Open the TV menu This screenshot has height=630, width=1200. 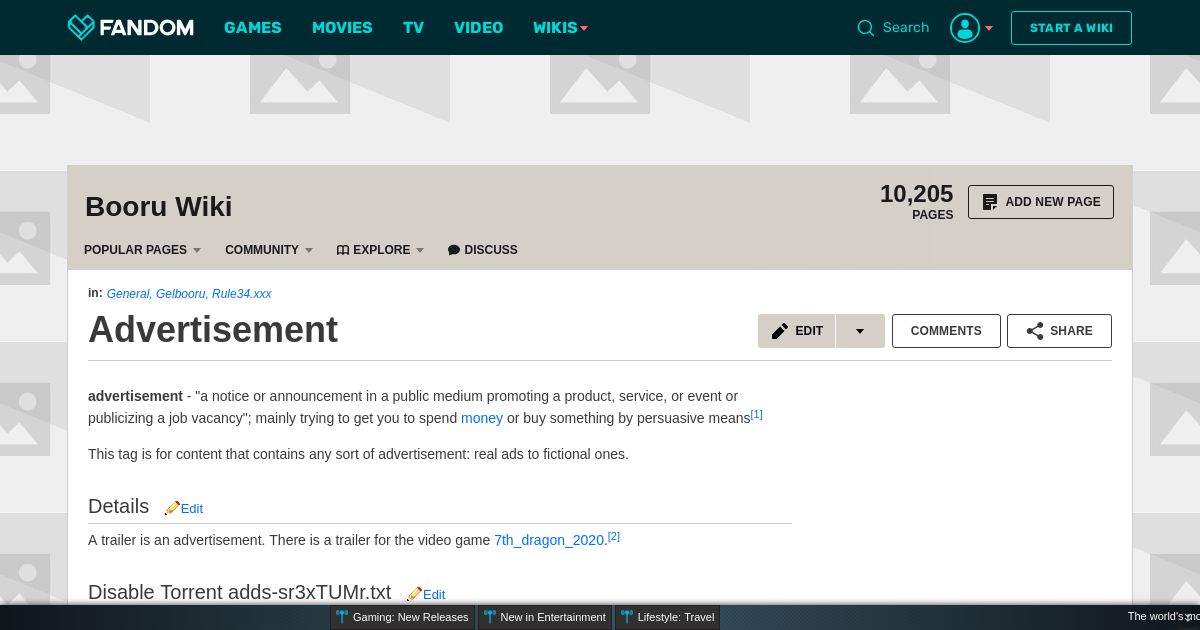[413, 28]
